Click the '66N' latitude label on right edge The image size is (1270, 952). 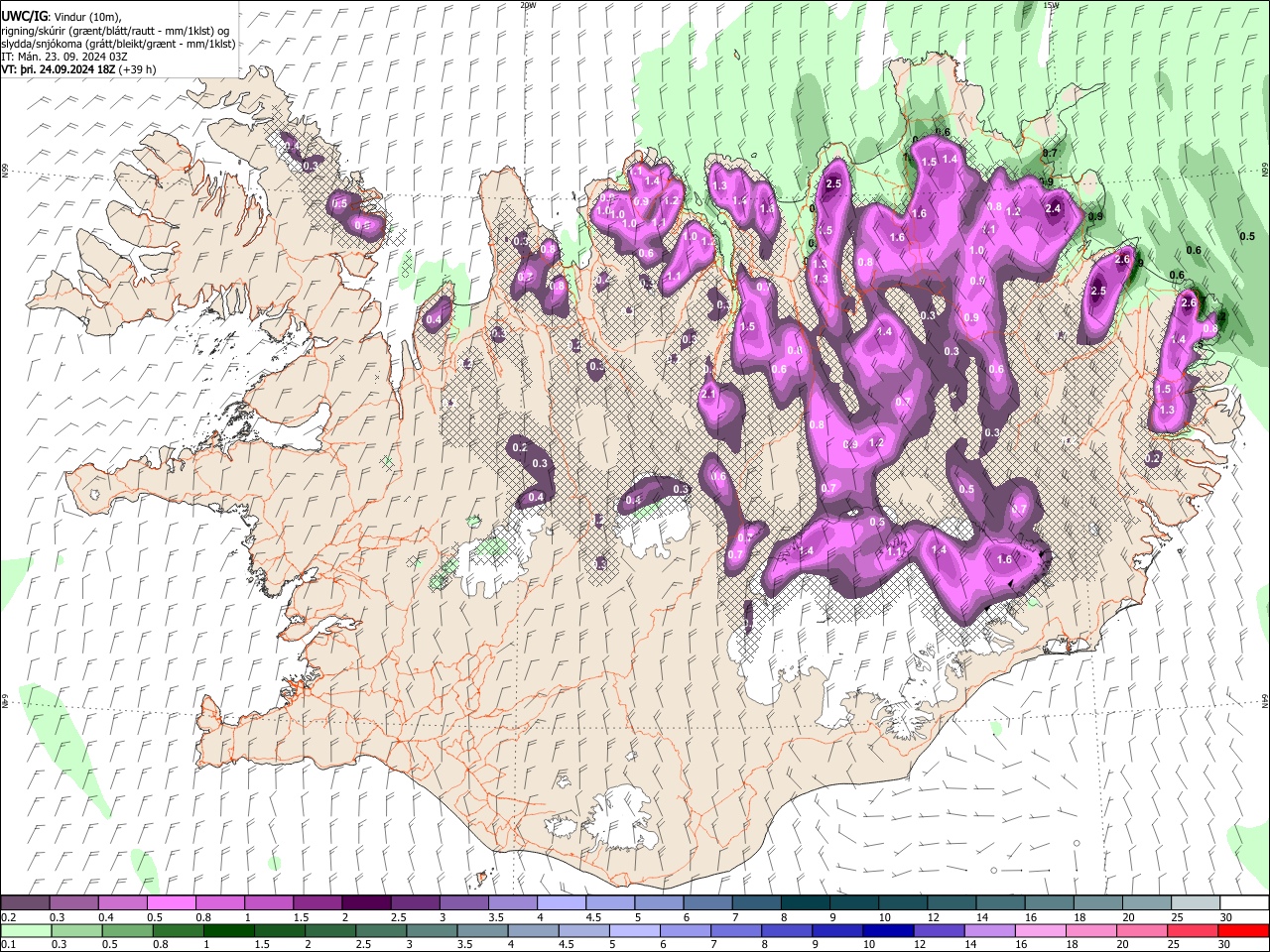[x=1265, y=172]
